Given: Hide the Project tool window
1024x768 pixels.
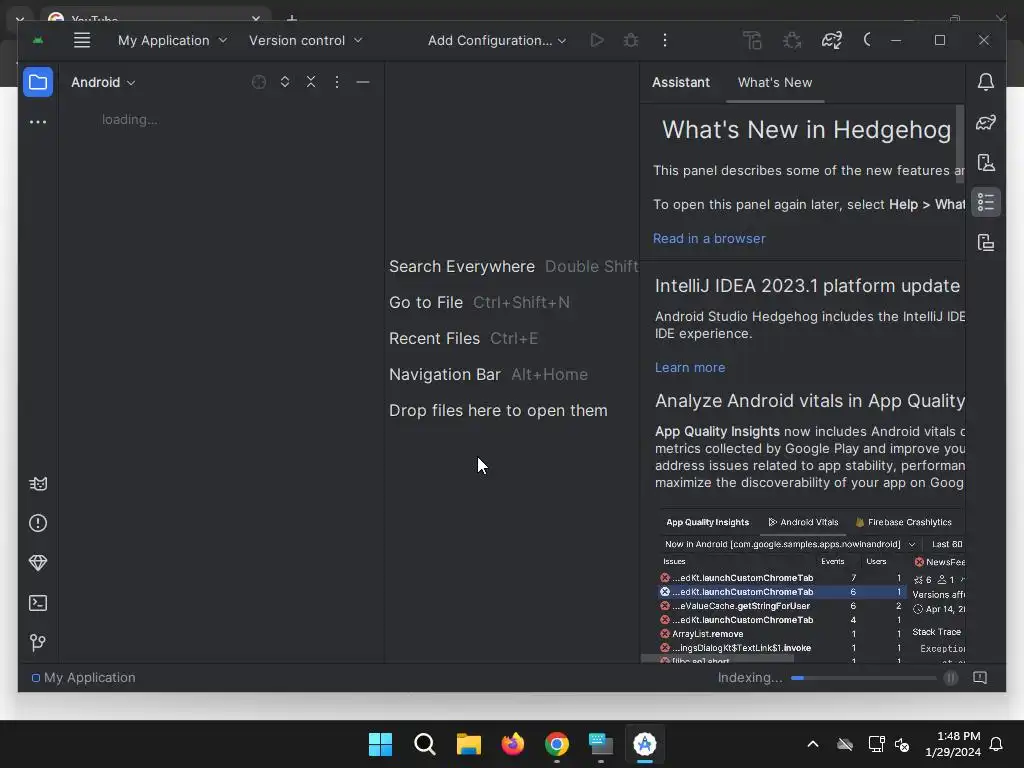Looking at the screenshot, I should [363, 82].
